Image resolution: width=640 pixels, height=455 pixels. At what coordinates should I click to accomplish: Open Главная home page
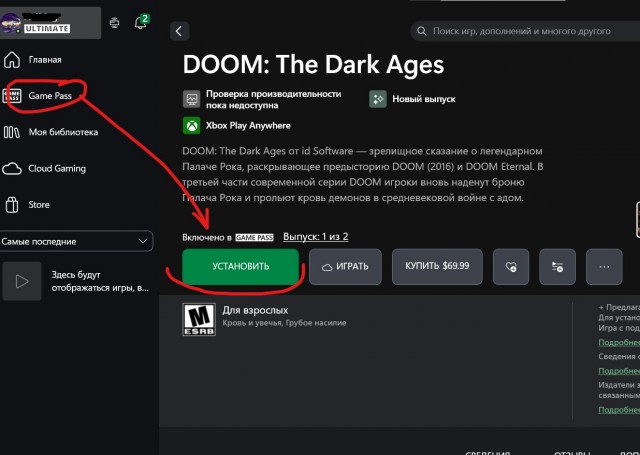coord(45,60)
